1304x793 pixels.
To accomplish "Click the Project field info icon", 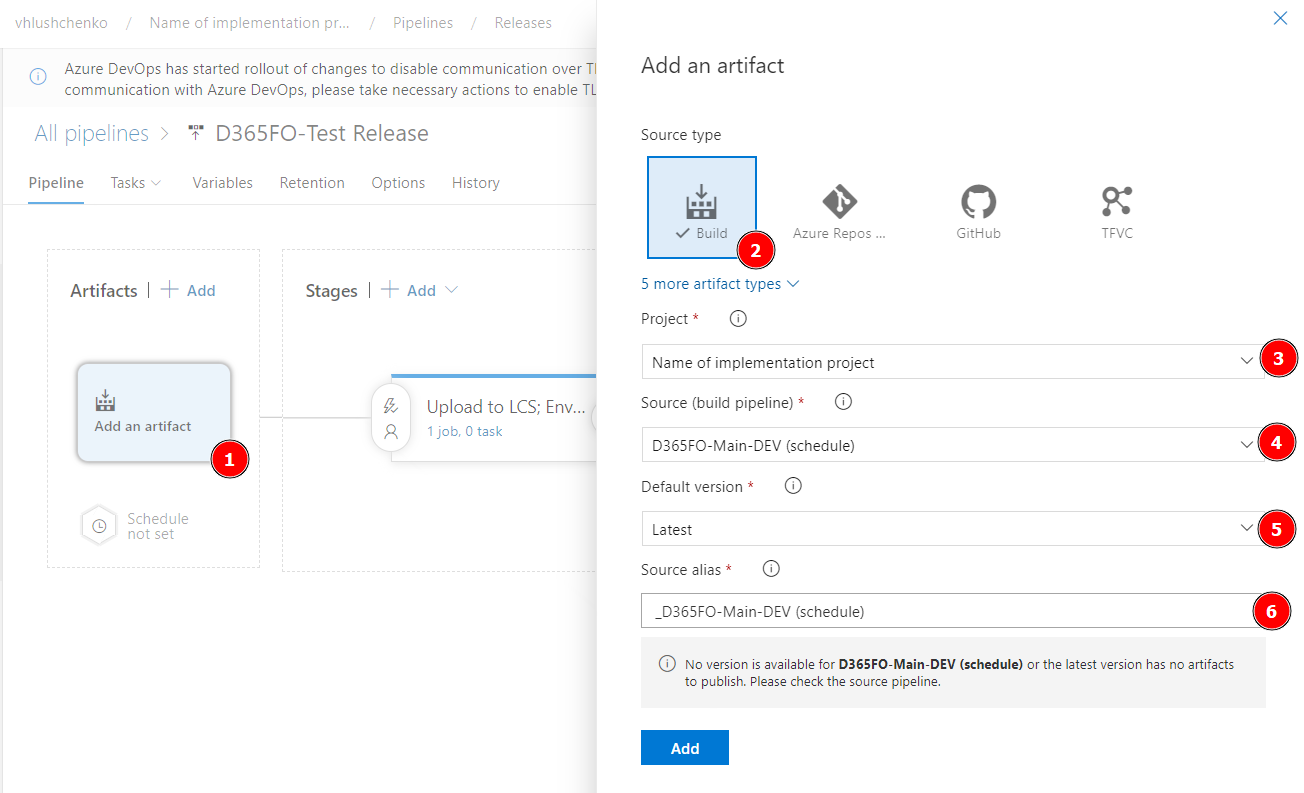I will [x=738, y=319].
